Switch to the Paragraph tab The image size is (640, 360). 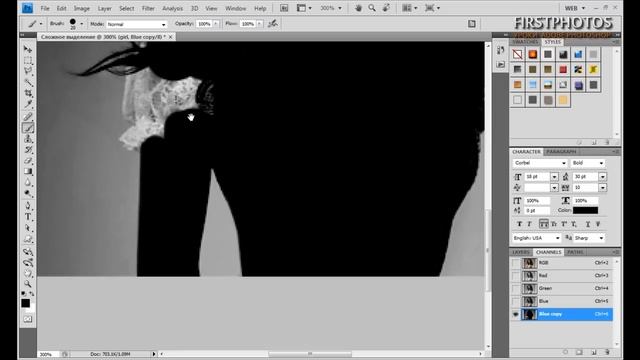point(561,152)
